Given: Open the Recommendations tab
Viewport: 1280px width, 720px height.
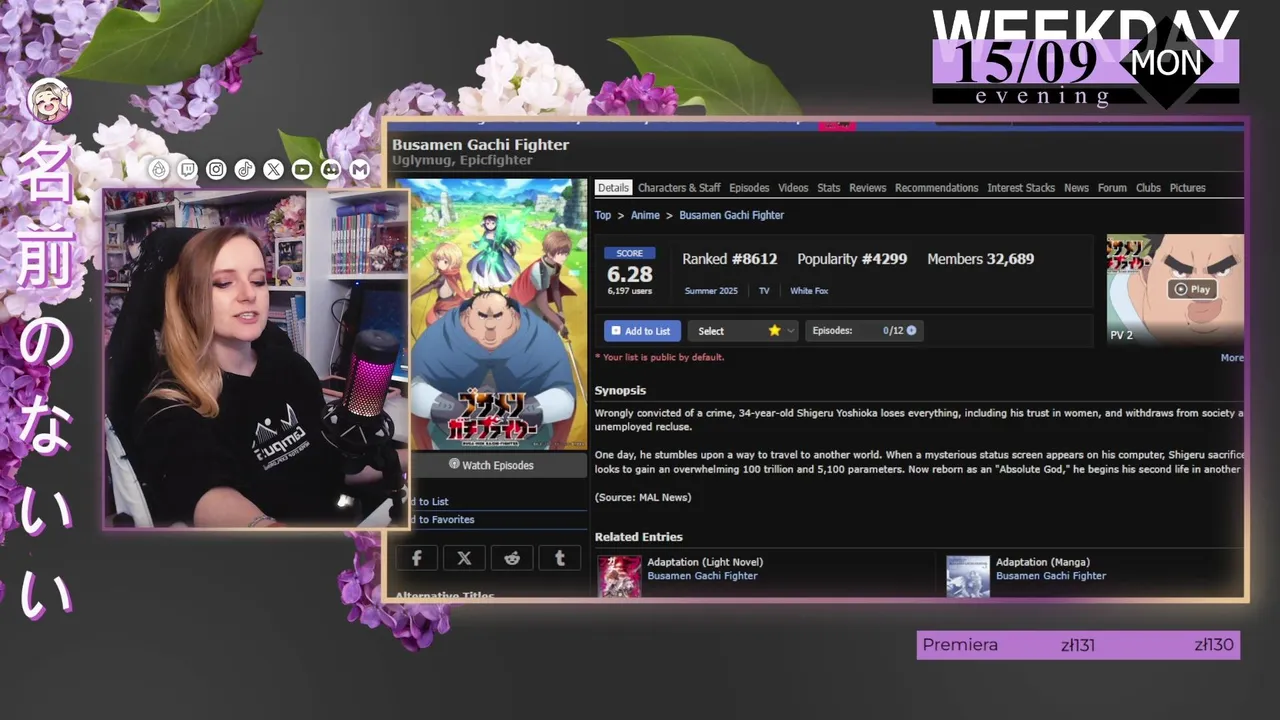Looking at the screenshot, I should point(937,188).
